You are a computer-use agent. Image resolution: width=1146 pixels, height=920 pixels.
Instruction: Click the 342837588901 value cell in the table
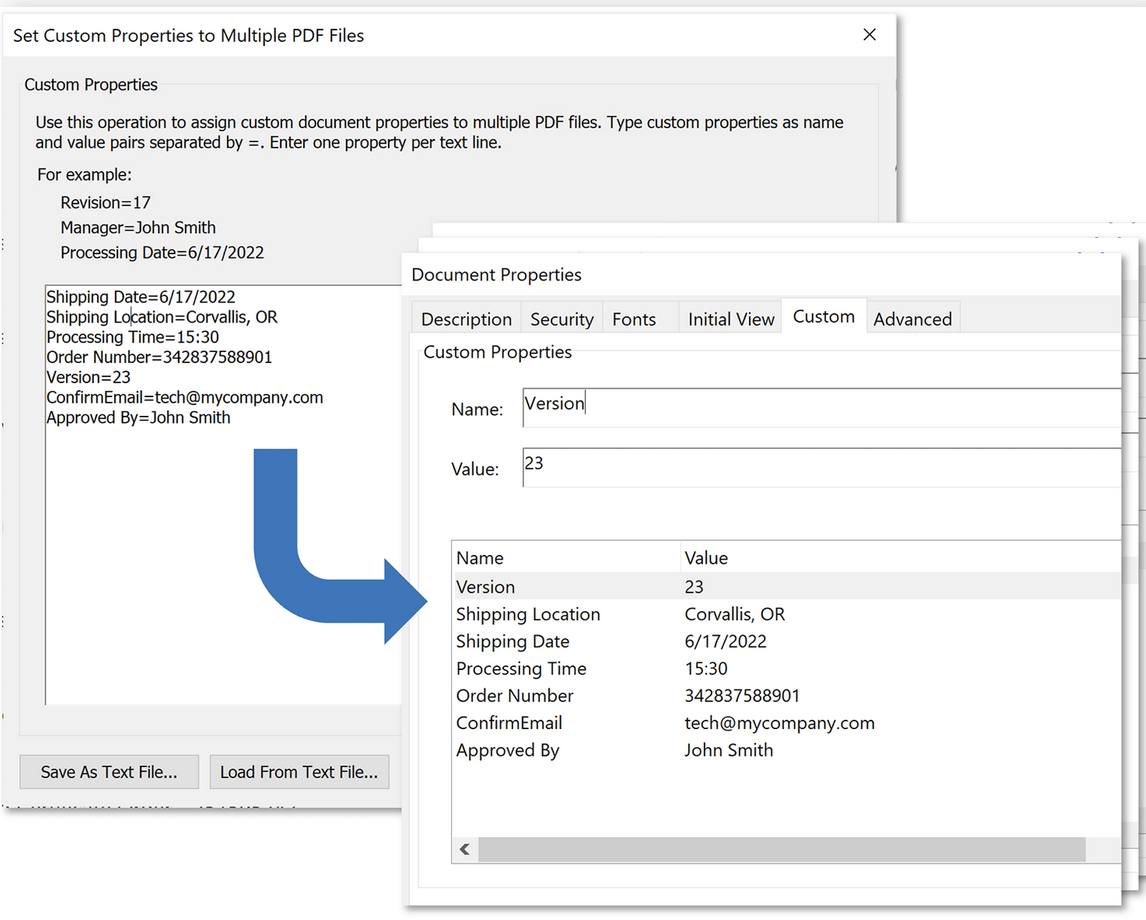[742, 695]
